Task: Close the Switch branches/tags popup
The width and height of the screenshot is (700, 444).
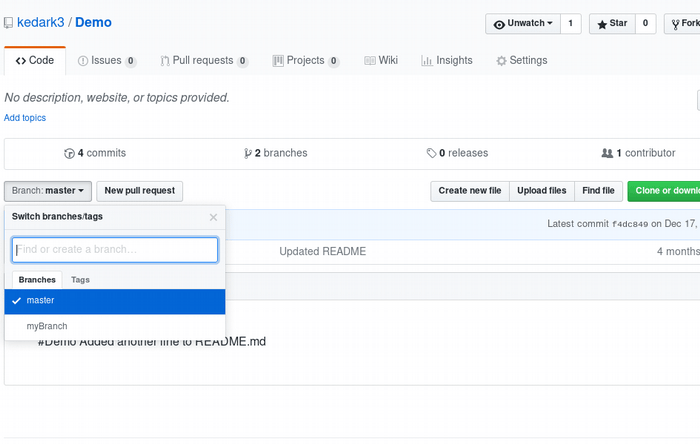Action: (x=213, y=216)
